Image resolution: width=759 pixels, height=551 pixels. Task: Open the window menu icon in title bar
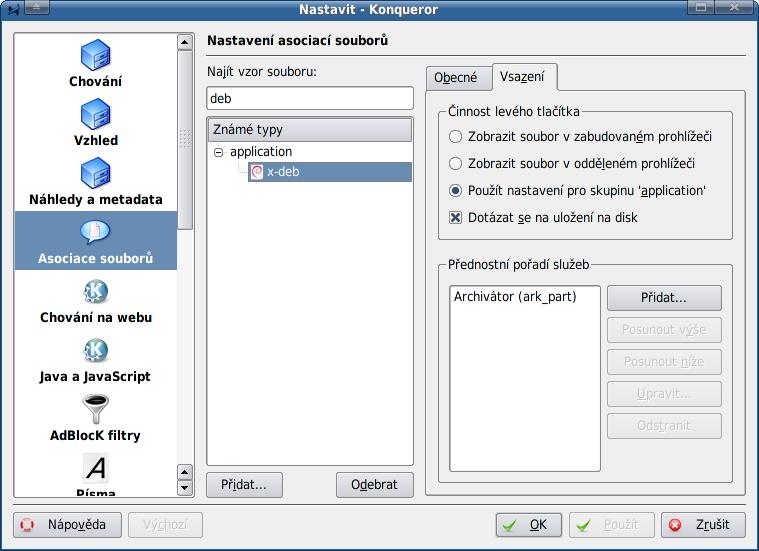coord(13,8)
